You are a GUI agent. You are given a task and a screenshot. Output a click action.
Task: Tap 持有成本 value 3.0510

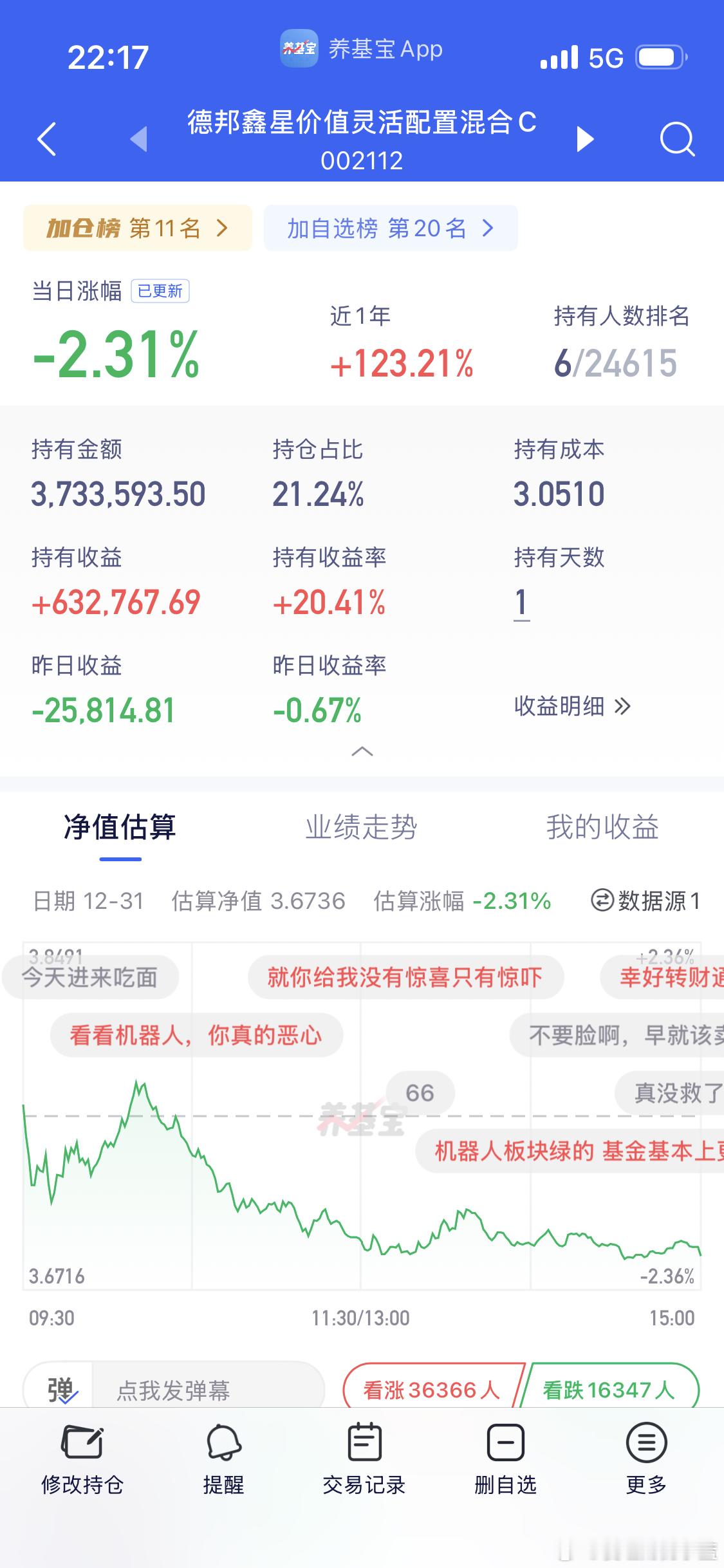pos(559,494)
